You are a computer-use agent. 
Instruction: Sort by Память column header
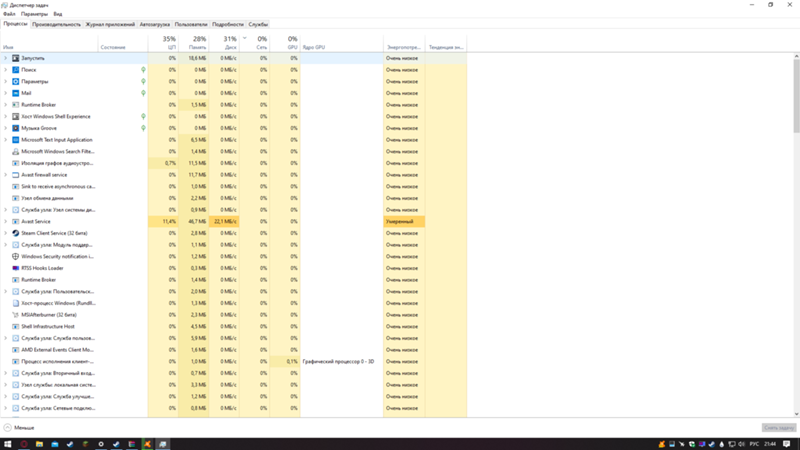pos(194,43)
